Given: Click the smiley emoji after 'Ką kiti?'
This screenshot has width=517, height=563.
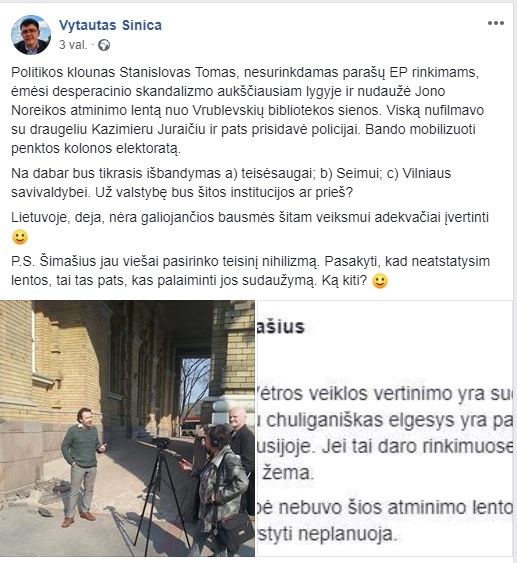Looking at the screenshot, I should 380,281.
